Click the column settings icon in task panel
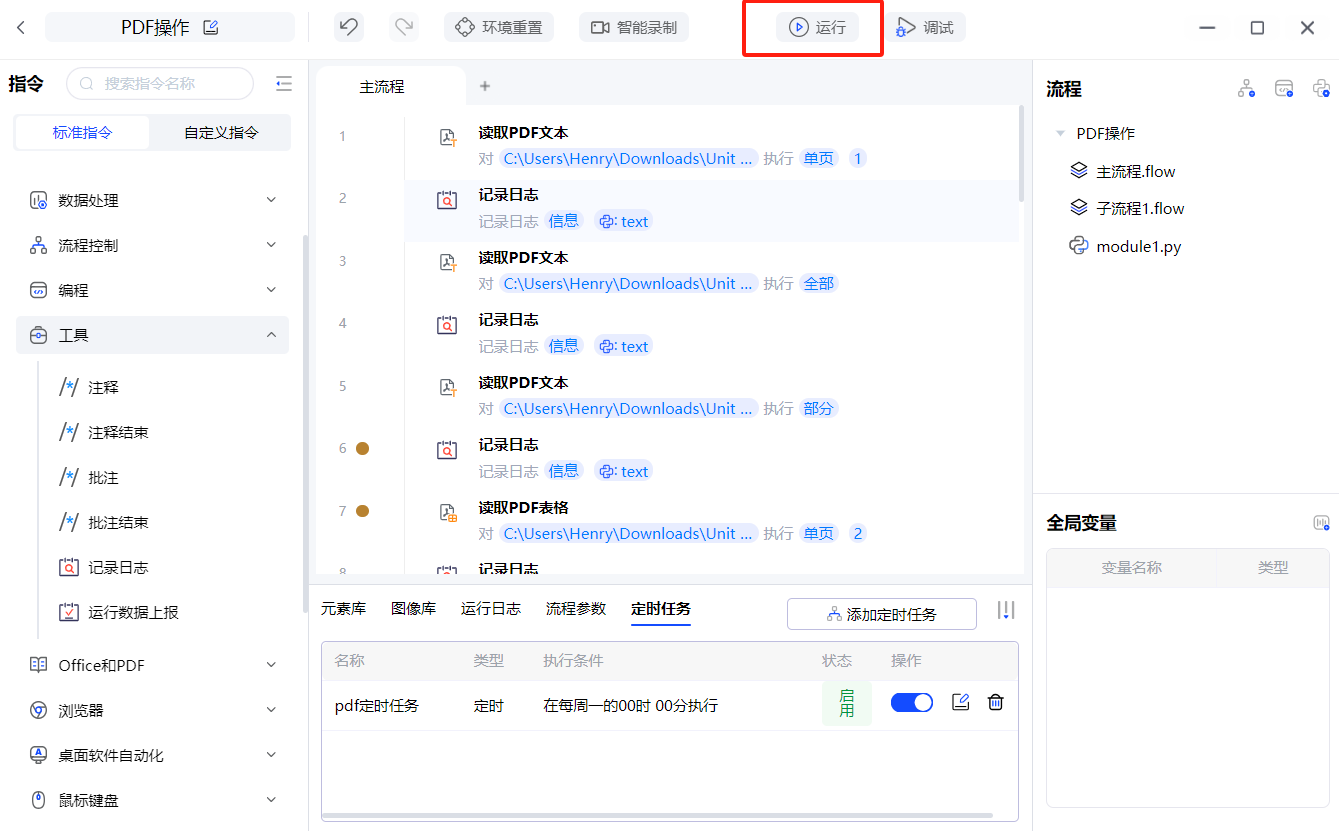 click(1006, 610)
